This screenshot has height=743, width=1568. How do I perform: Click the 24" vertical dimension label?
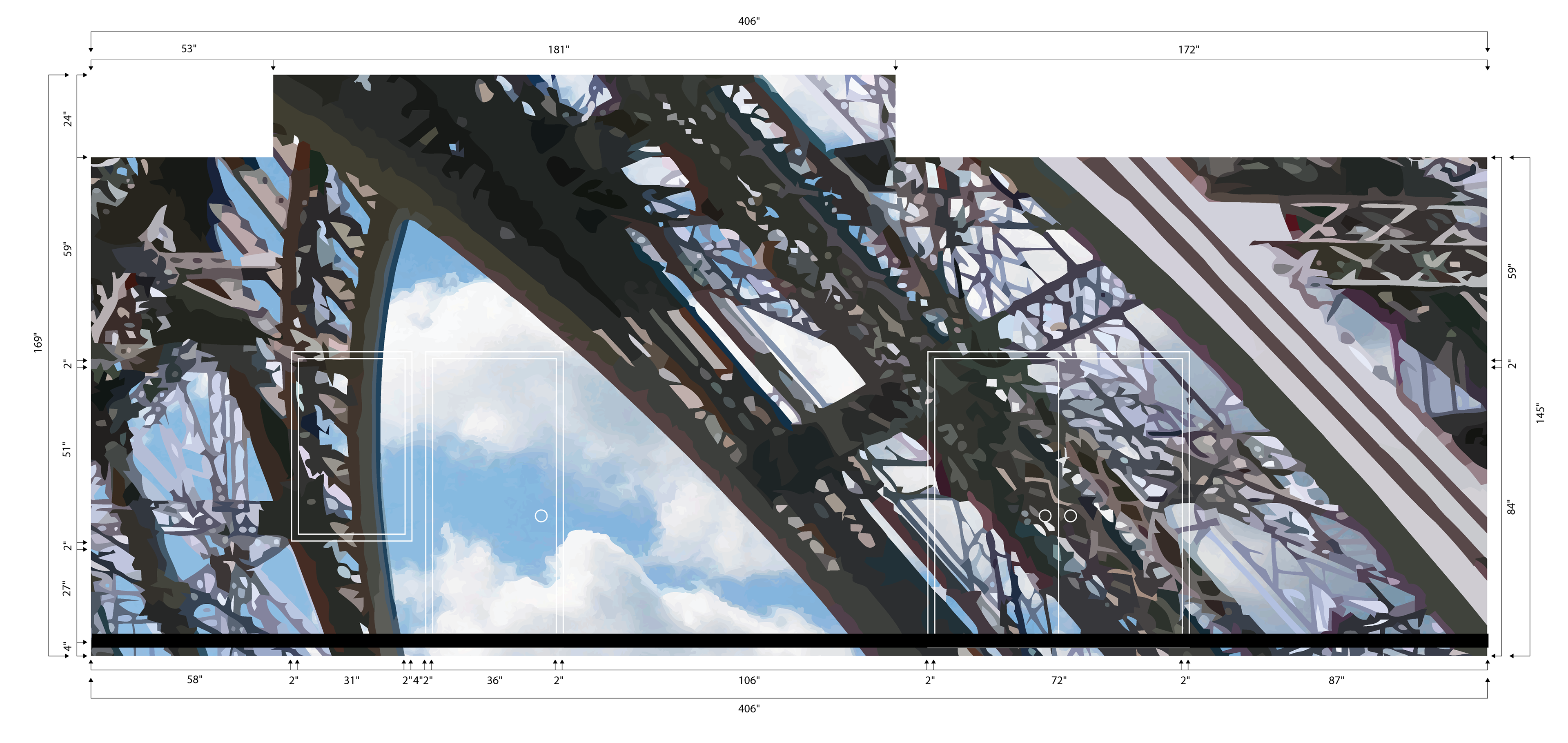coord(67,119)
